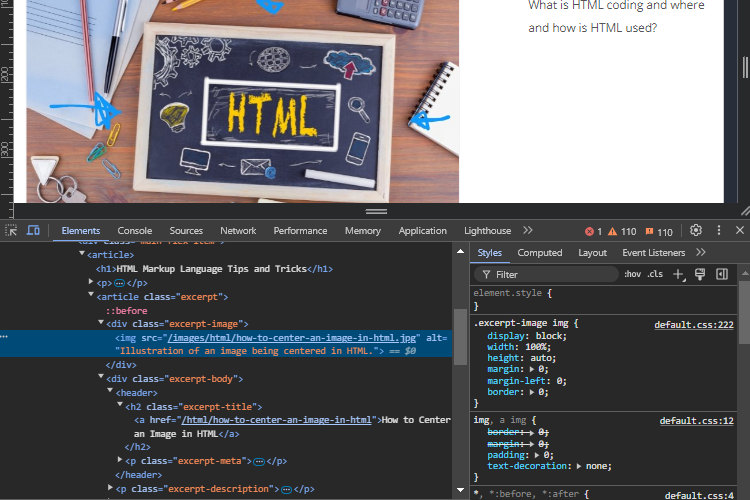The image size is (750, 500).
Task: Collapse the div class excerpt-body node
Action: tap(101, 377)
